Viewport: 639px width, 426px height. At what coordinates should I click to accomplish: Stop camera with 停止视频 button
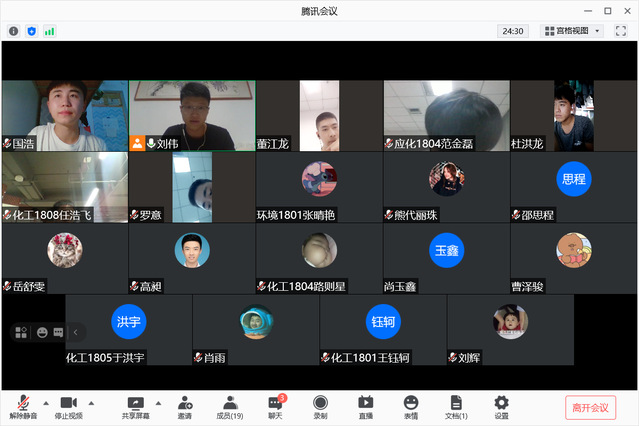click(68, 405)
